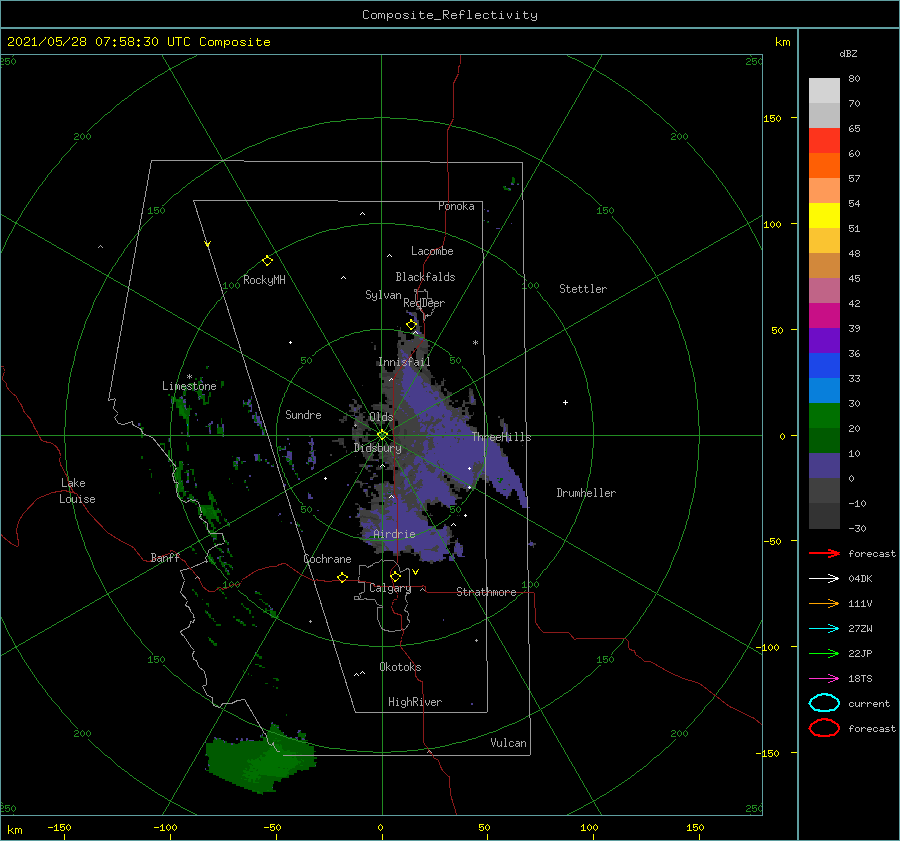Screen dimensions: 900x841
Task: Click the Calgary city label
Action: click(x=390, y=588)
